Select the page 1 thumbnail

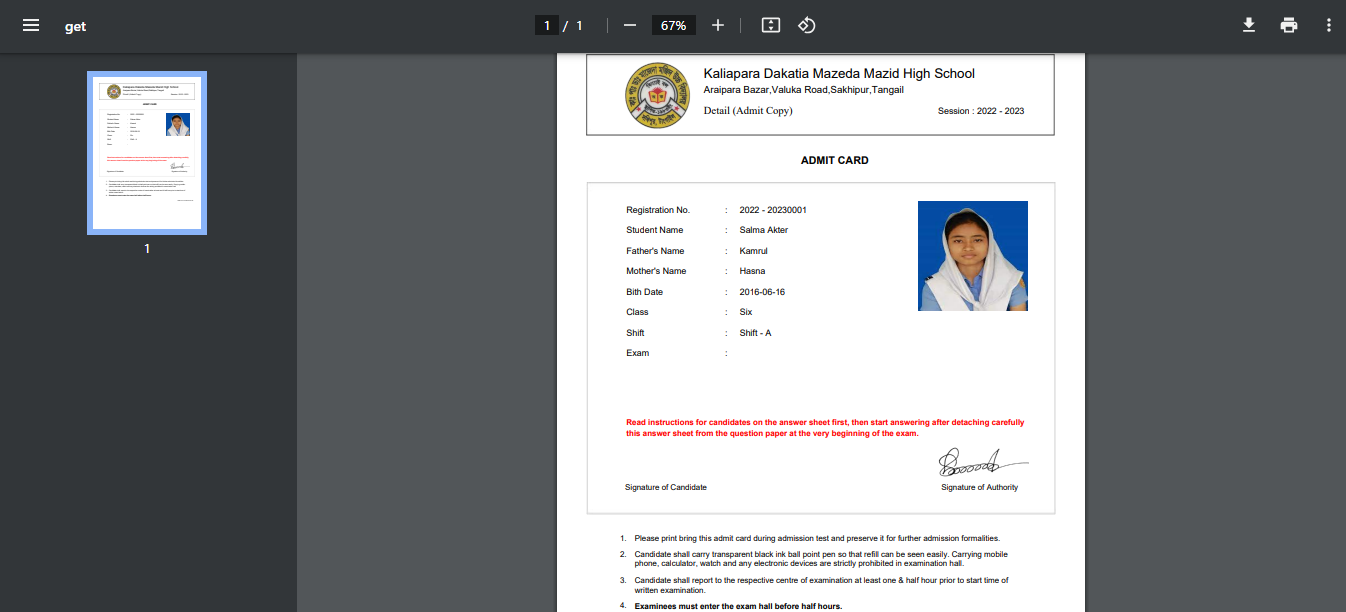click(146, 152)
